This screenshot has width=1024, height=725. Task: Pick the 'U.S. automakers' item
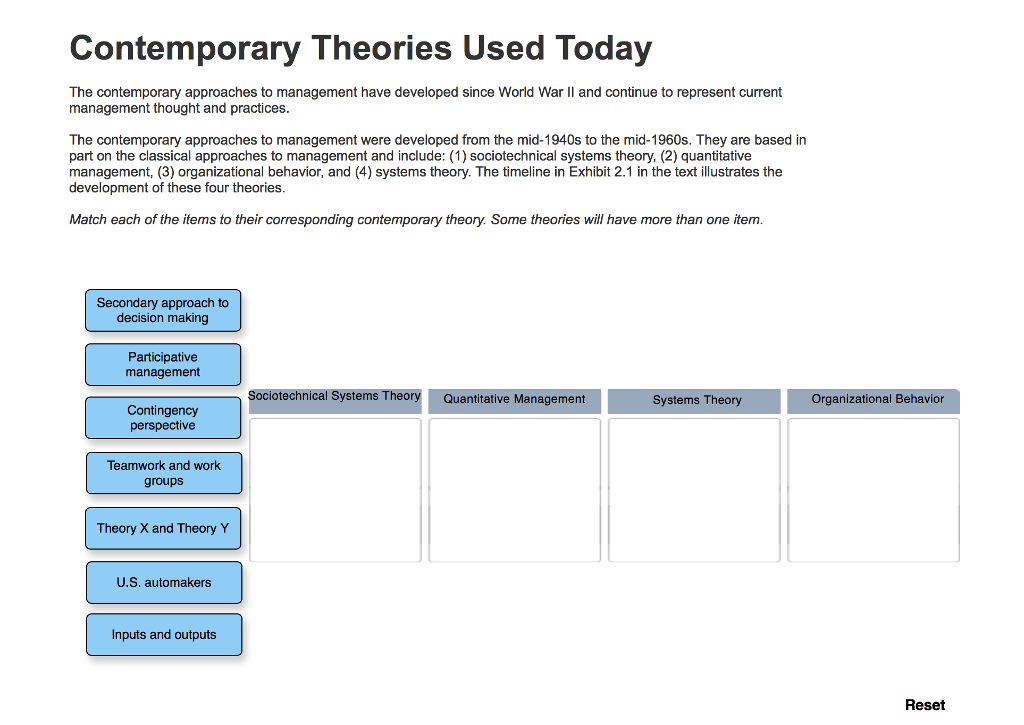click(162, 582)
